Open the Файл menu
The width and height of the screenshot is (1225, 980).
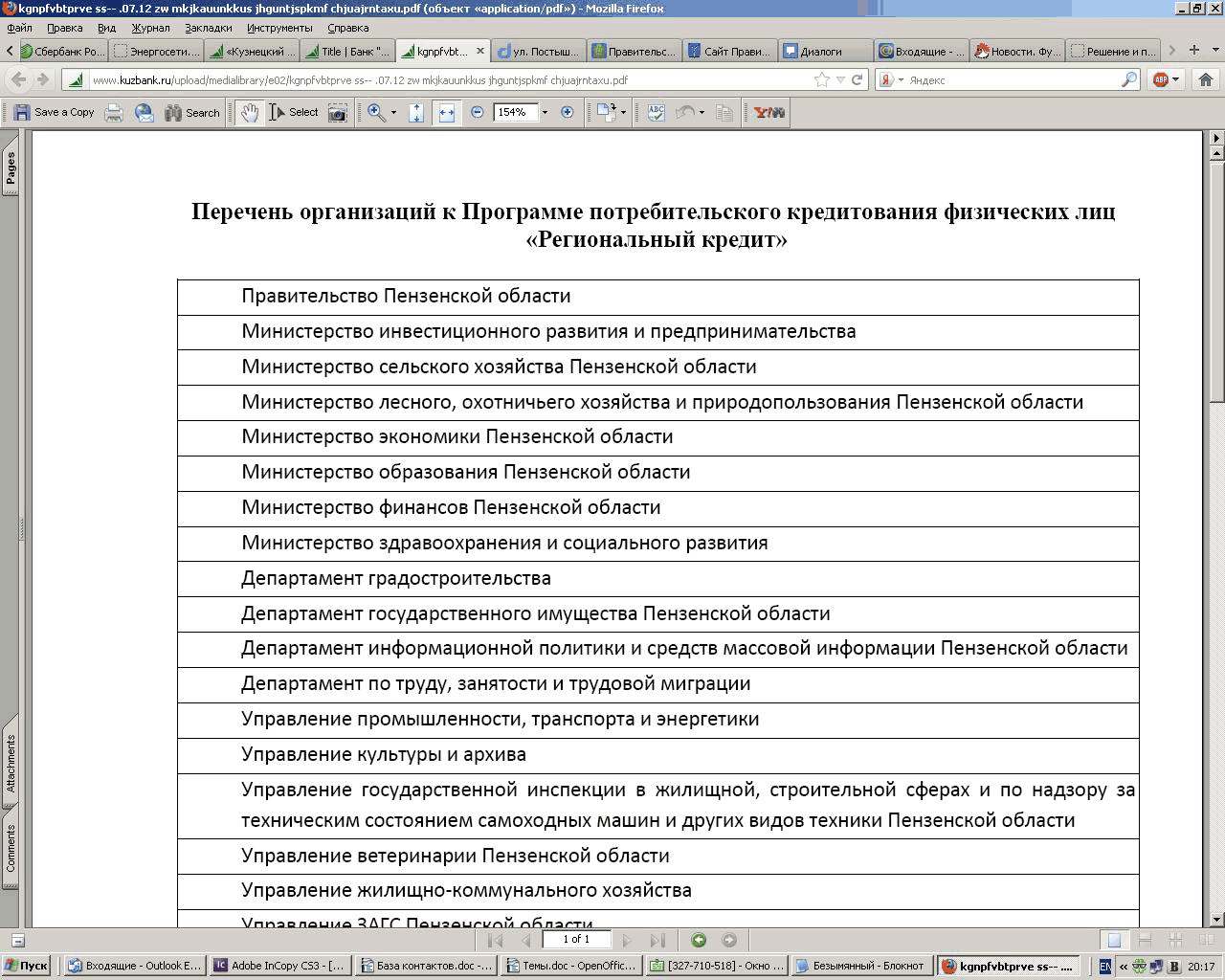coord(19,28)
